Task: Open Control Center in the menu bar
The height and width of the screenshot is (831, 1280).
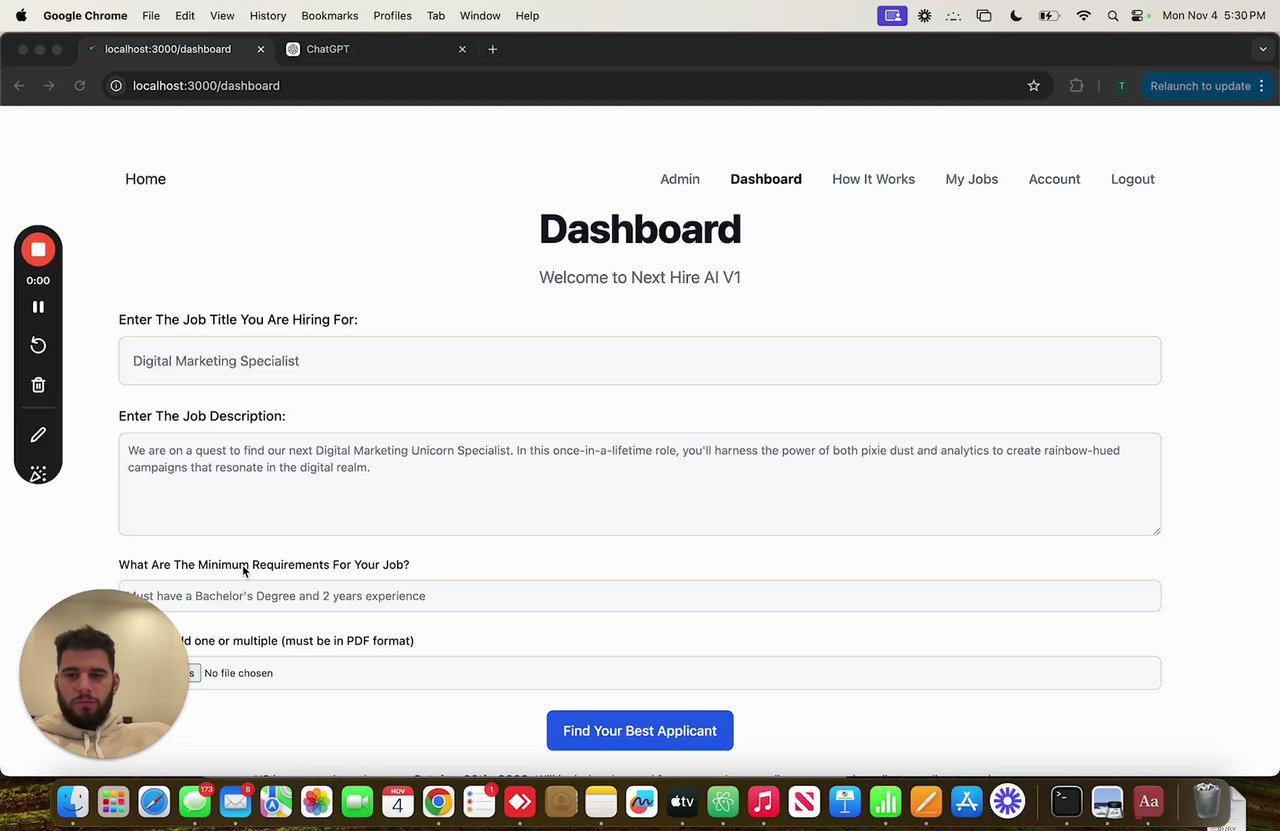Action: pos(1138,16)
